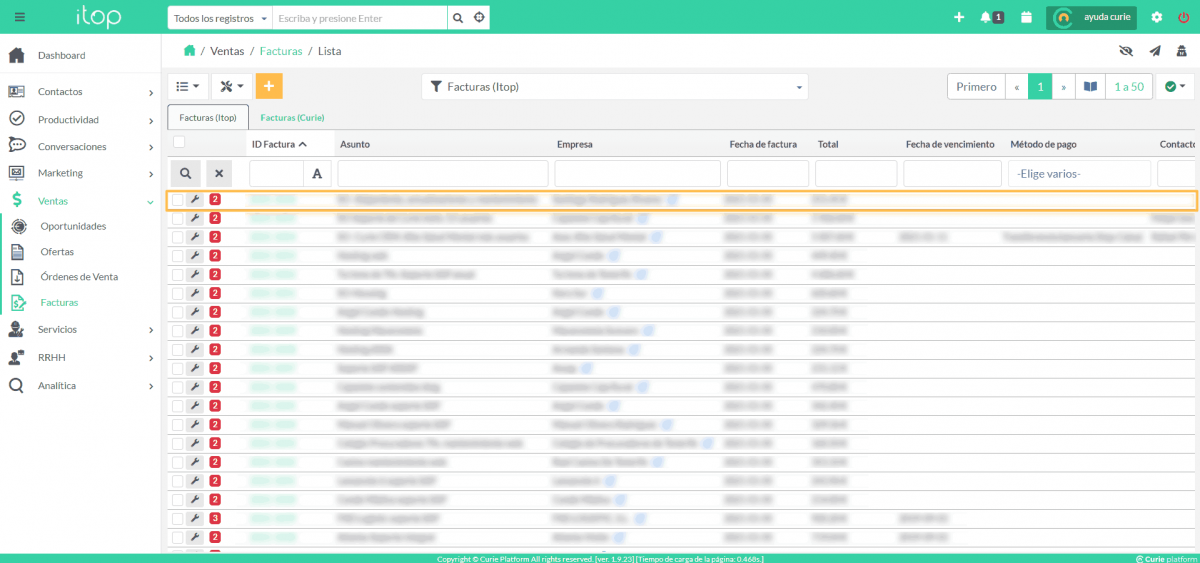Sort by the Empresa column header
The image size is (1200, 563).
(575, 144)
